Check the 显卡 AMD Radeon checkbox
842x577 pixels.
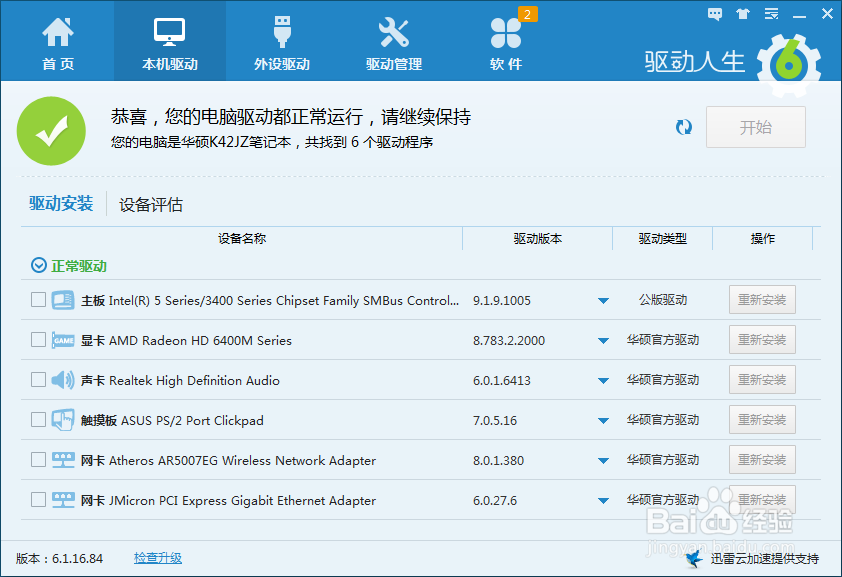(x=38, y=340)
